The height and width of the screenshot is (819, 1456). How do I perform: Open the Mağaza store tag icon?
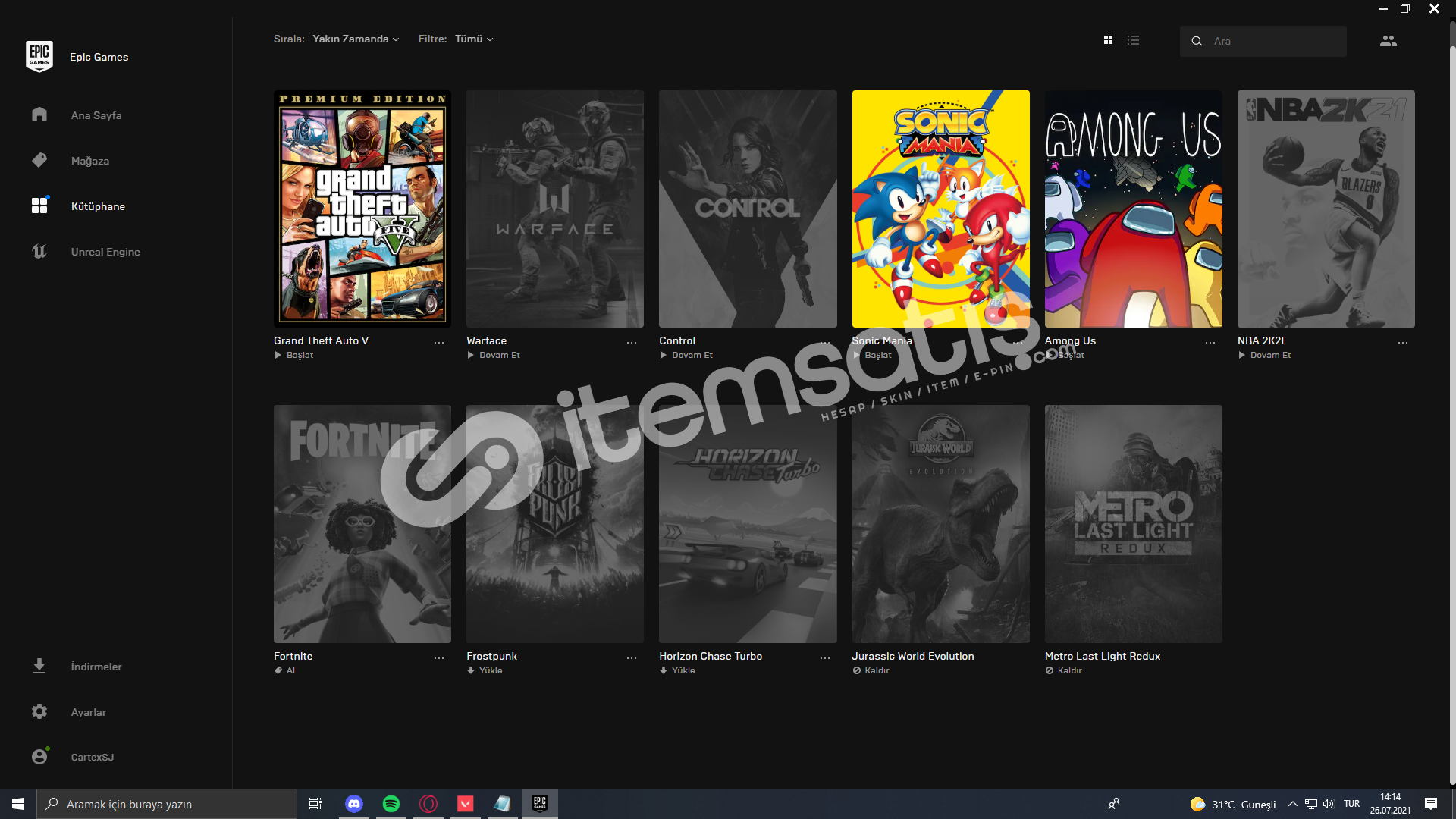point(39,160)
